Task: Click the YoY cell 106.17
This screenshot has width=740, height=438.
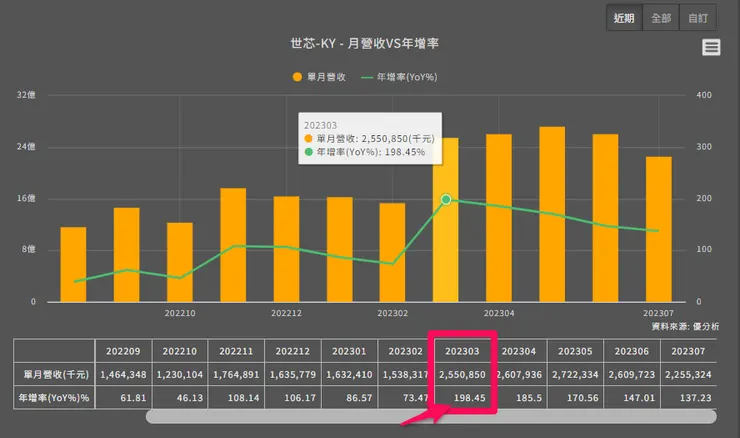Action: coord(293,397)
